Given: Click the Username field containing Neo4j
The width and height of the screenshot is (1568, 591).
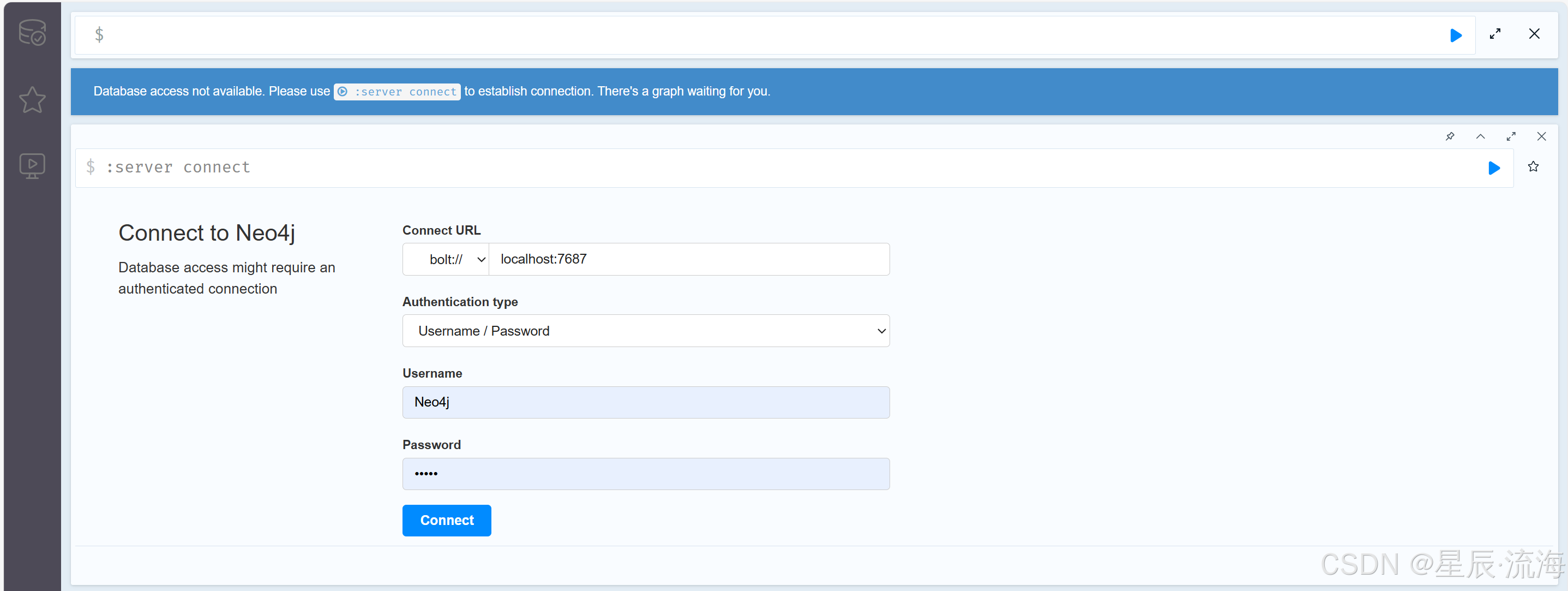Looking at the screenshot, I should [x=646, y=402].
